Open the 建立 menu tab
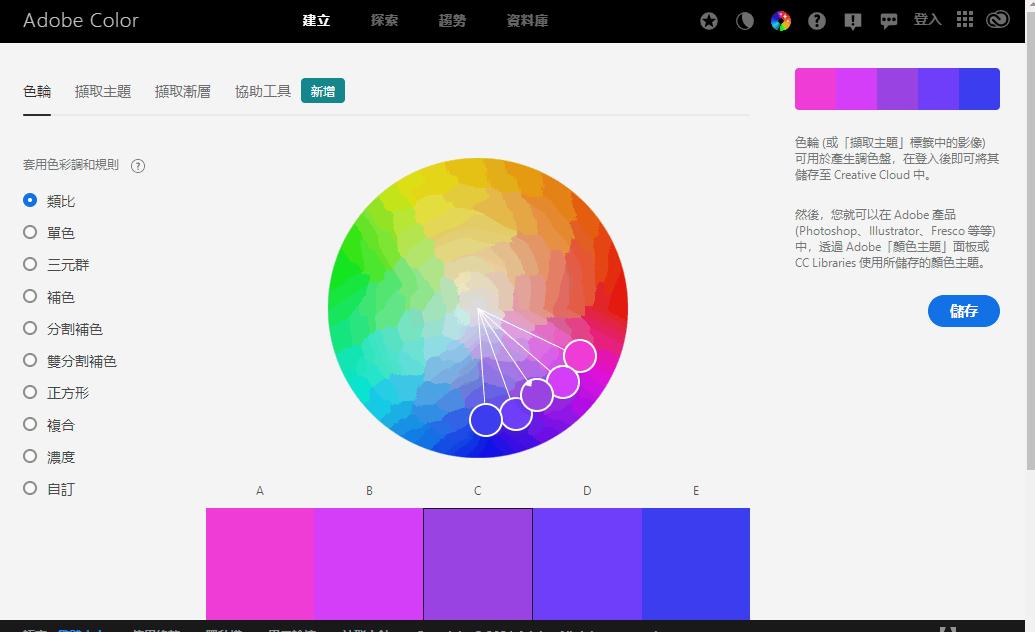The image size is (1035, 632). pyautogui.click(x=316, y=20)
